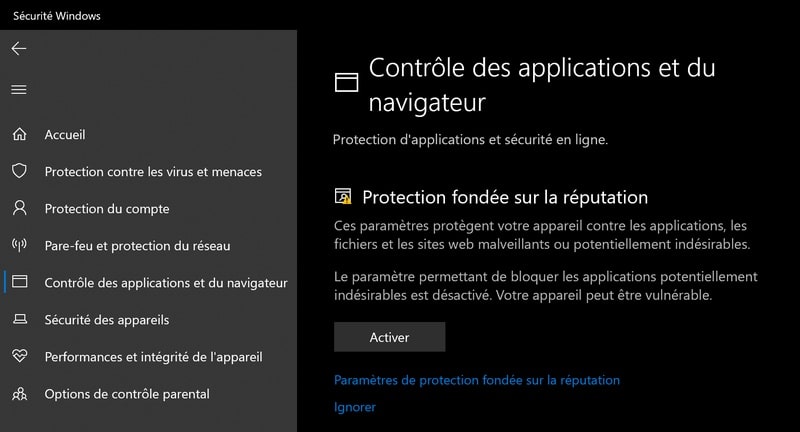Click the back arrow icon
Screen dimensions: 800x432
click(19, 48)
